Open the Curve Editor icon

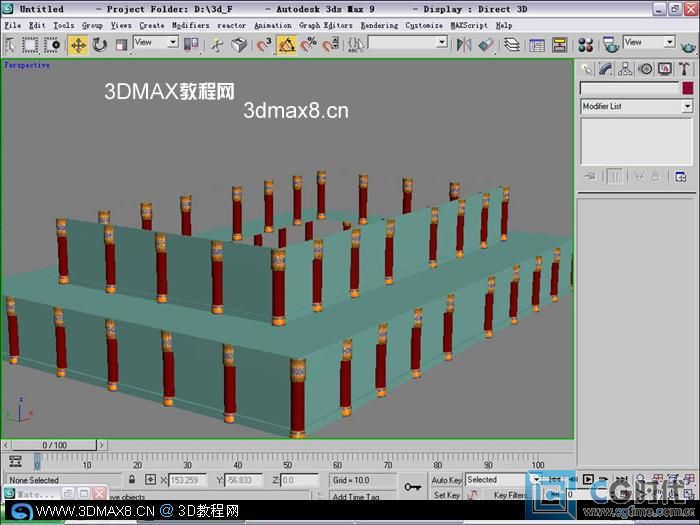point(537,45)
